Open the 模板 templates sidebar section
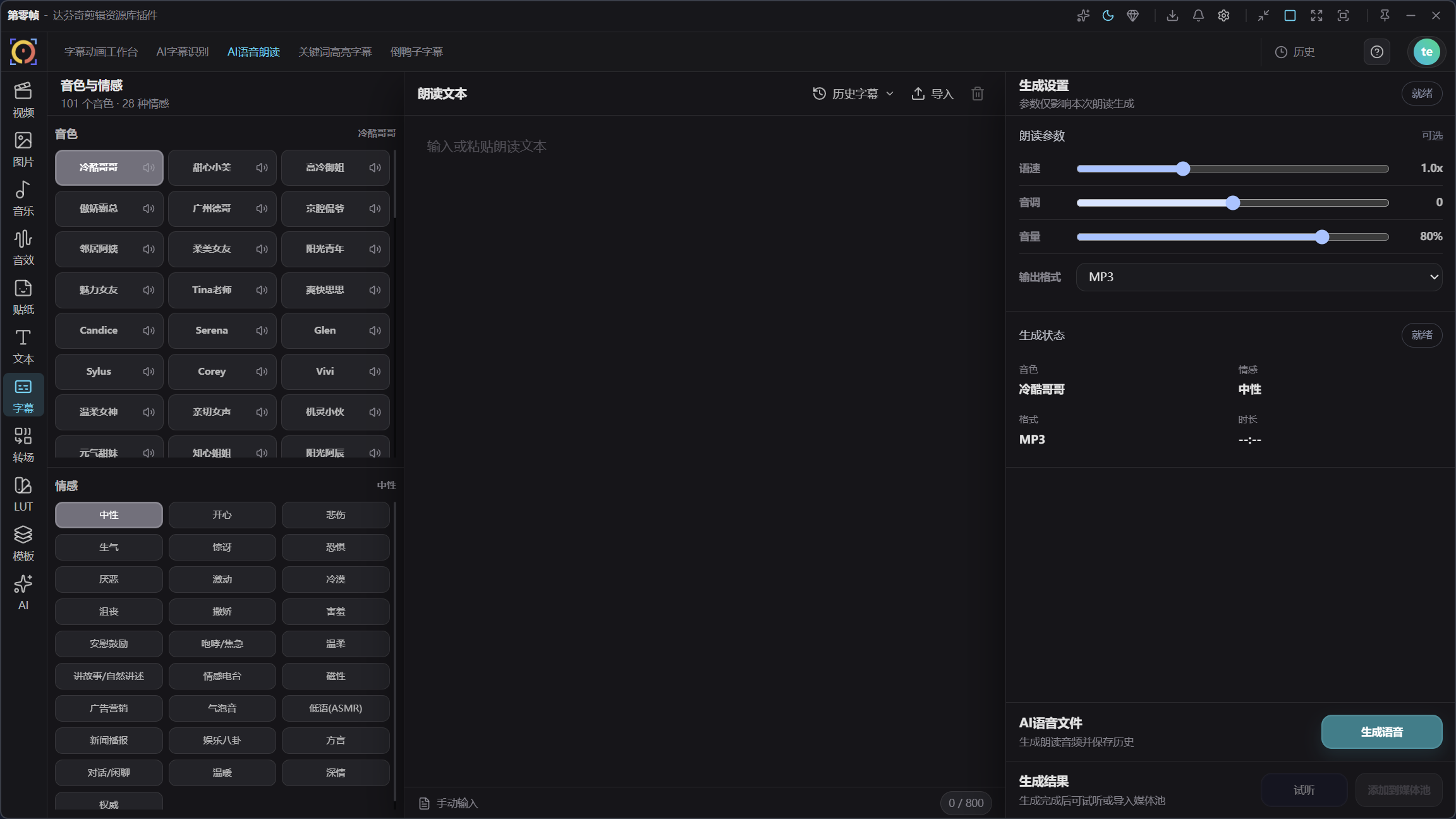Viewport: 1456px width, 819px height. [x=23, y=543]
